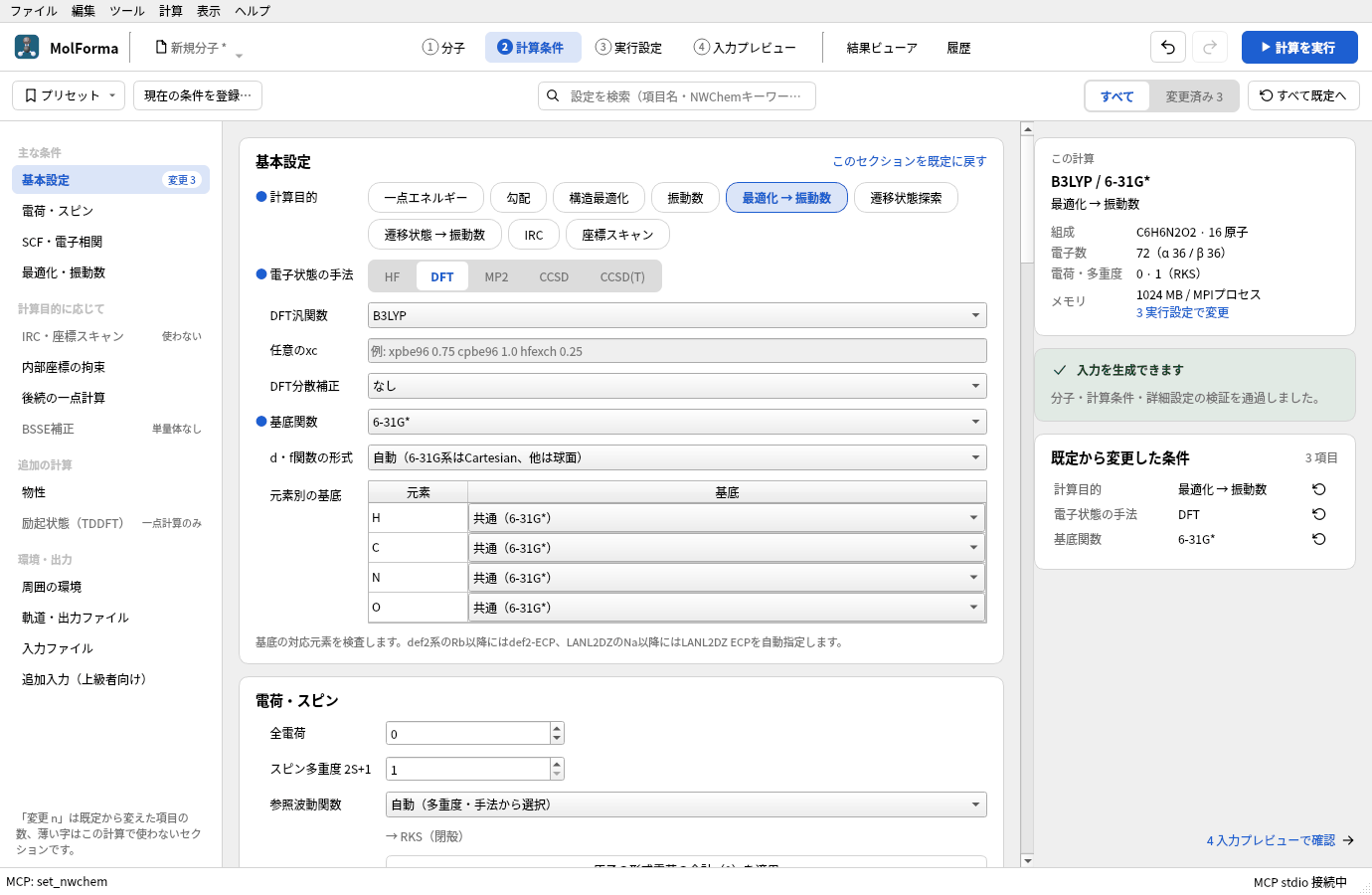1372x895 pixels.
Task: Open the 履歴 tab
Action: coord(958,47)
